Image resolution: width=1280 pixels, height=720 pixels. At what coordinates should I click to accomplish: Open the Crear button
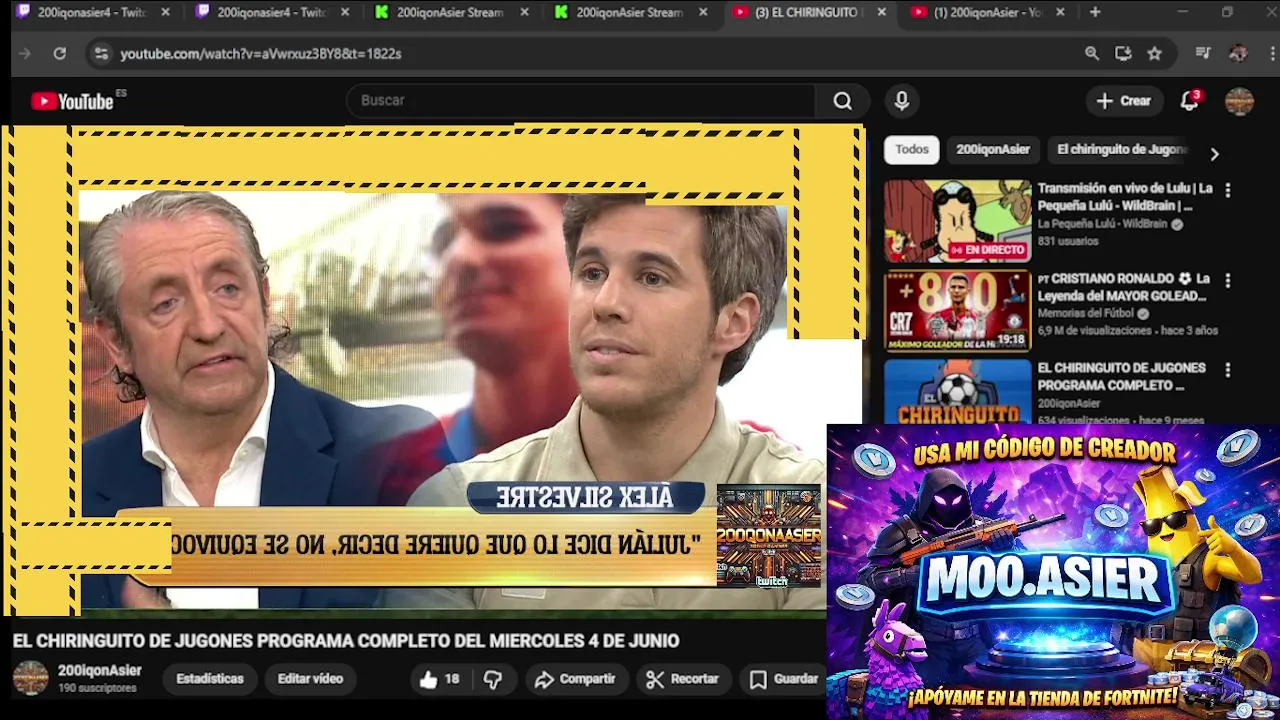tap(1124, 100)
